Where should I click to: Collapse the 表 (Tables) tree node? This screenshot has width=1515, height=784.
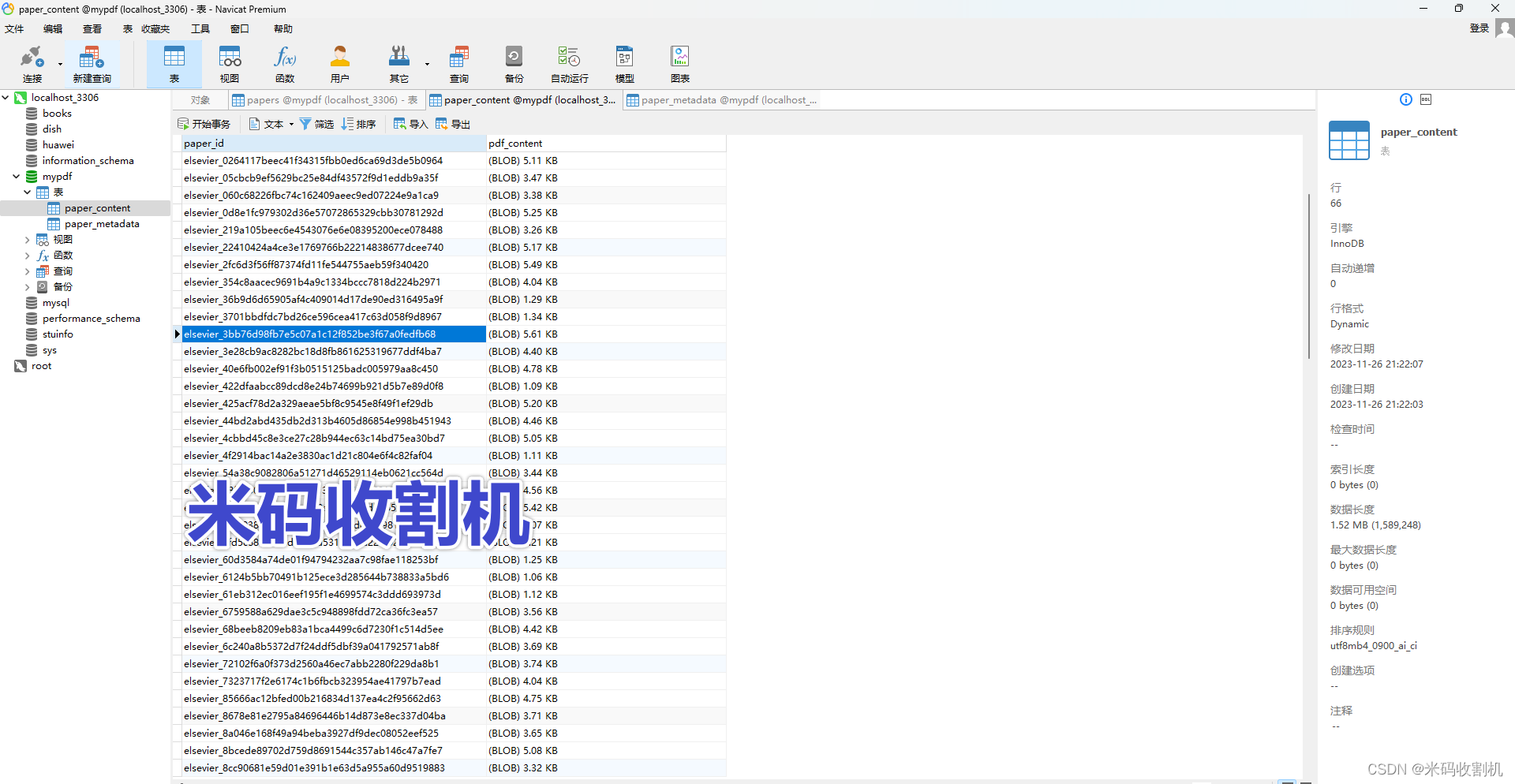tap(28, 192)
